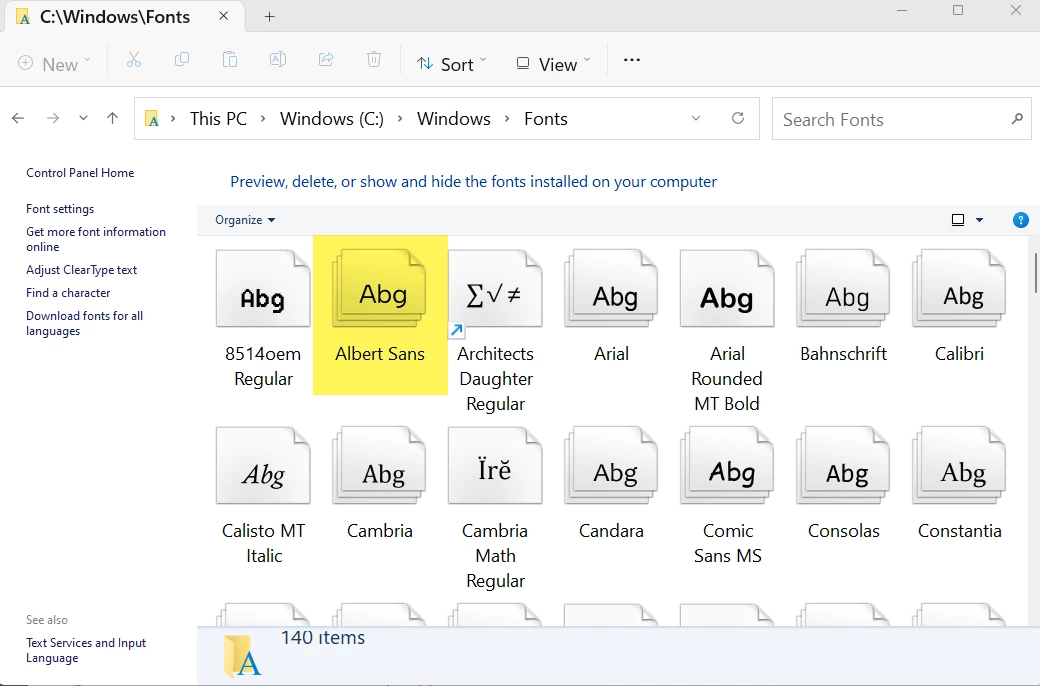
Task: Add a new tab with plus button
Action: pos(269,17)
